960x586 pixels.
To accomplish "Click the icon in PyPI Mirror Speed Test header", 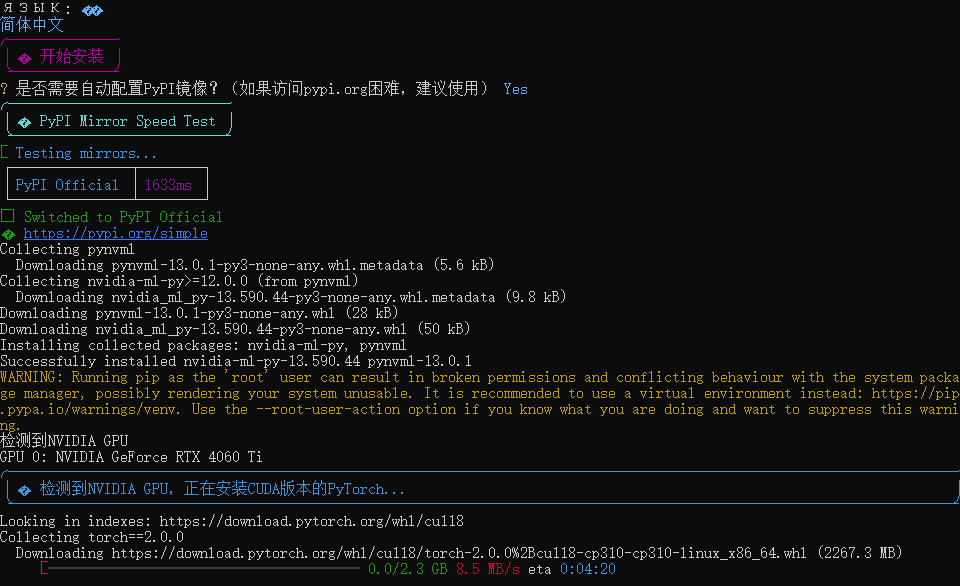I will point(24,122).
